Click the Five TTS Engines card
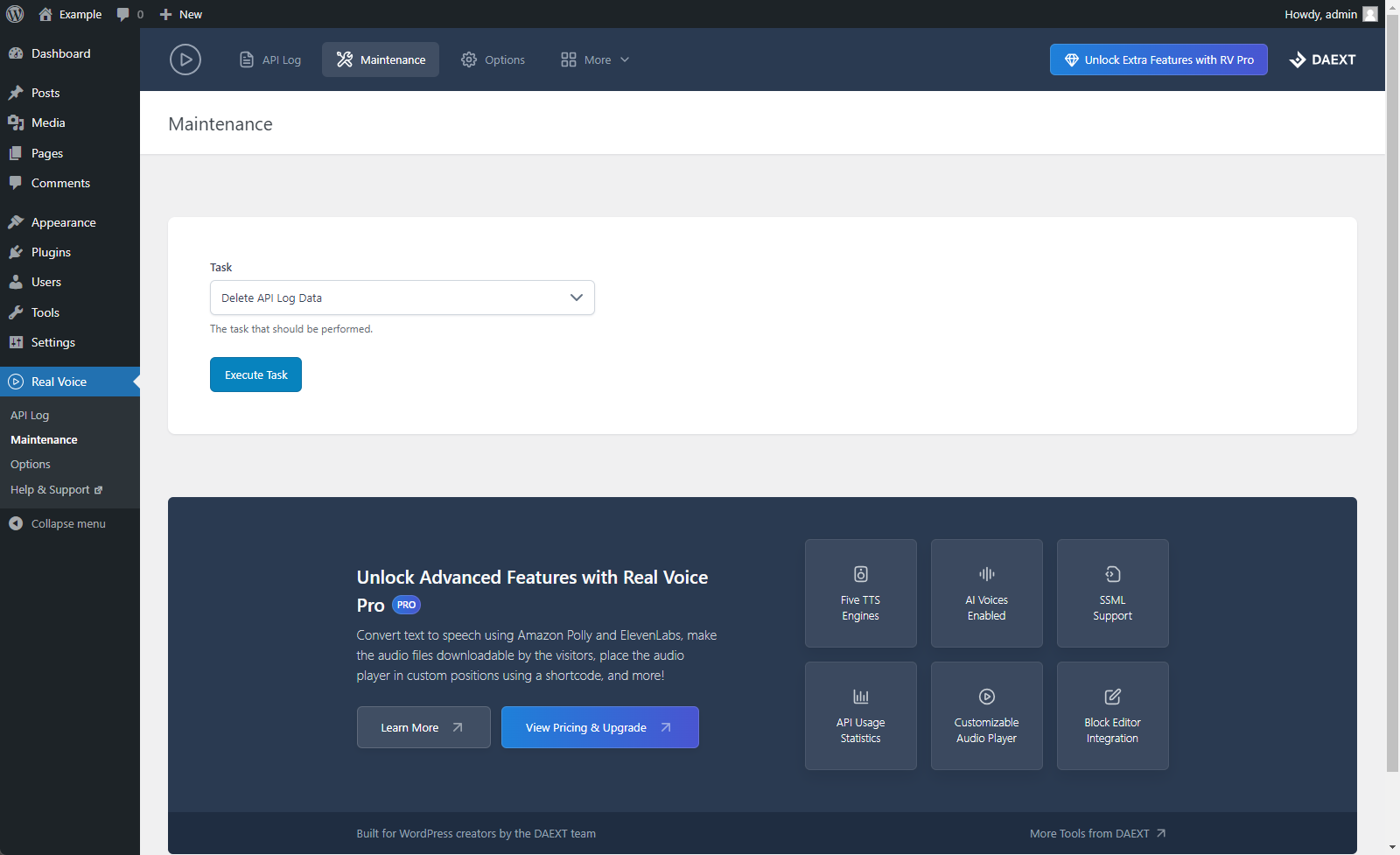 [861, 593]
